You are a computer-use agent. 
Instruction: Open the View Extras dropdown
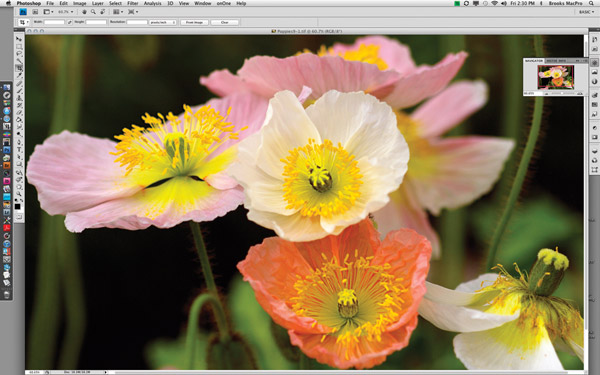point(48,12)
